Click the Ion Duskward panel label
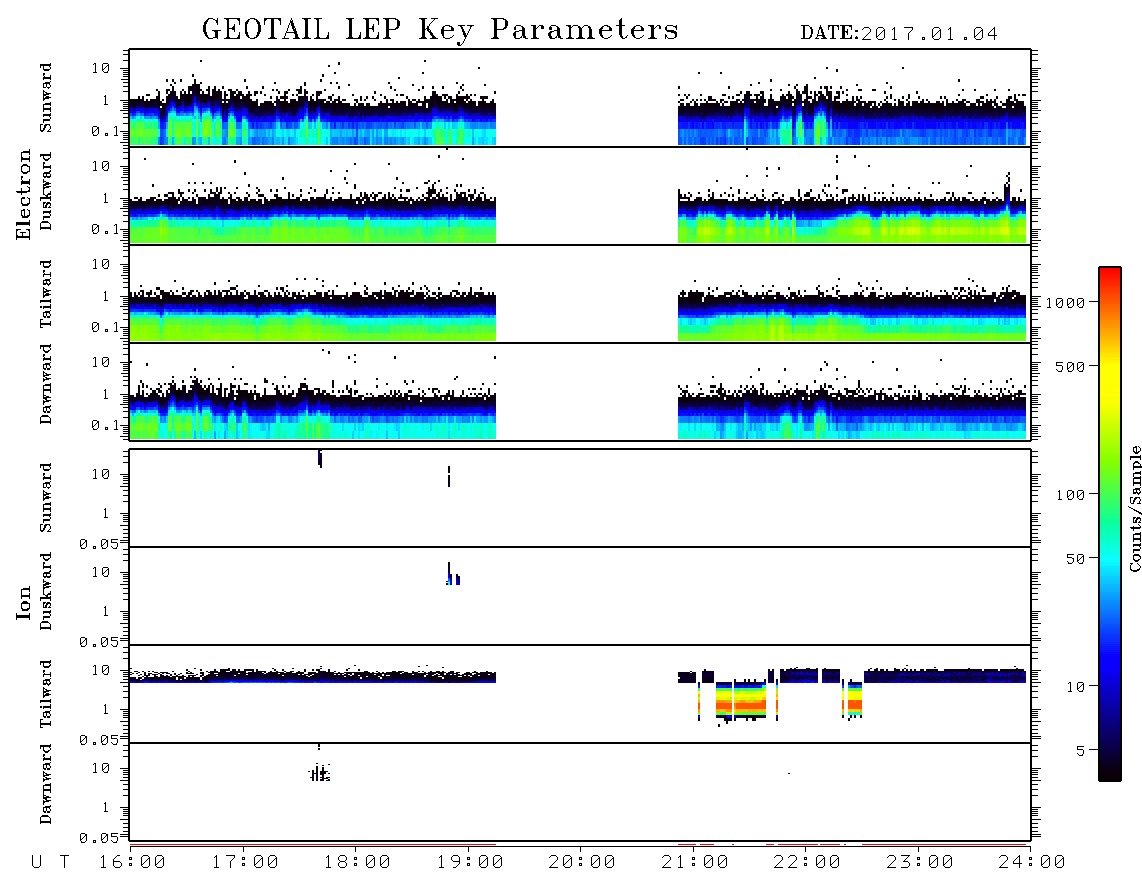 pyautogui.click(x=46, y=591)
